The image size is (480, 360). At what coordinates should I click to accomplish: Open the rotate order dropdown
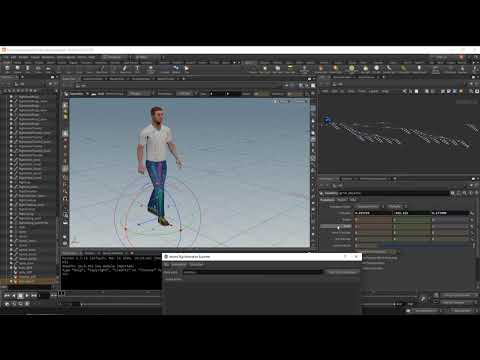click(396, 206)
